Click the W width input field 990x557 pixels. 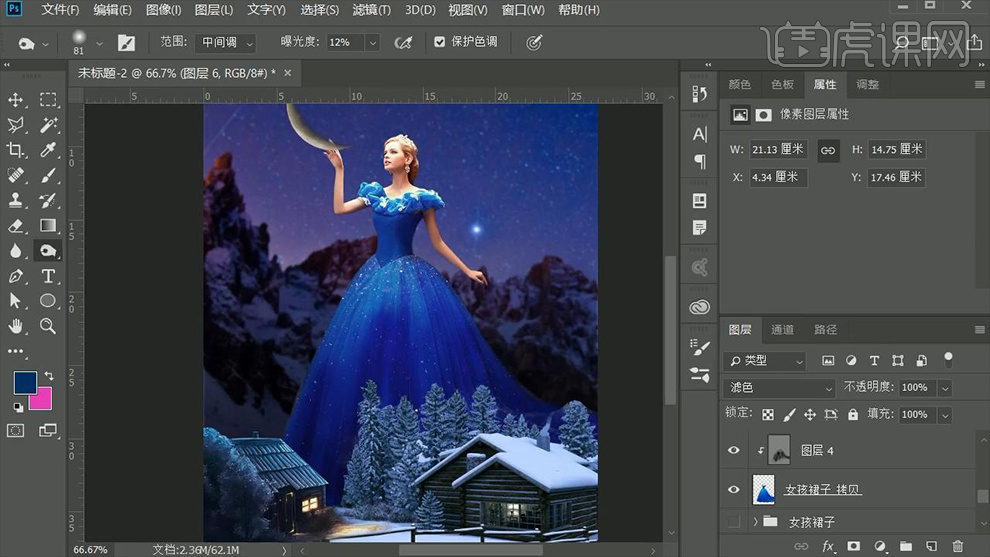(x=778, y=149)
